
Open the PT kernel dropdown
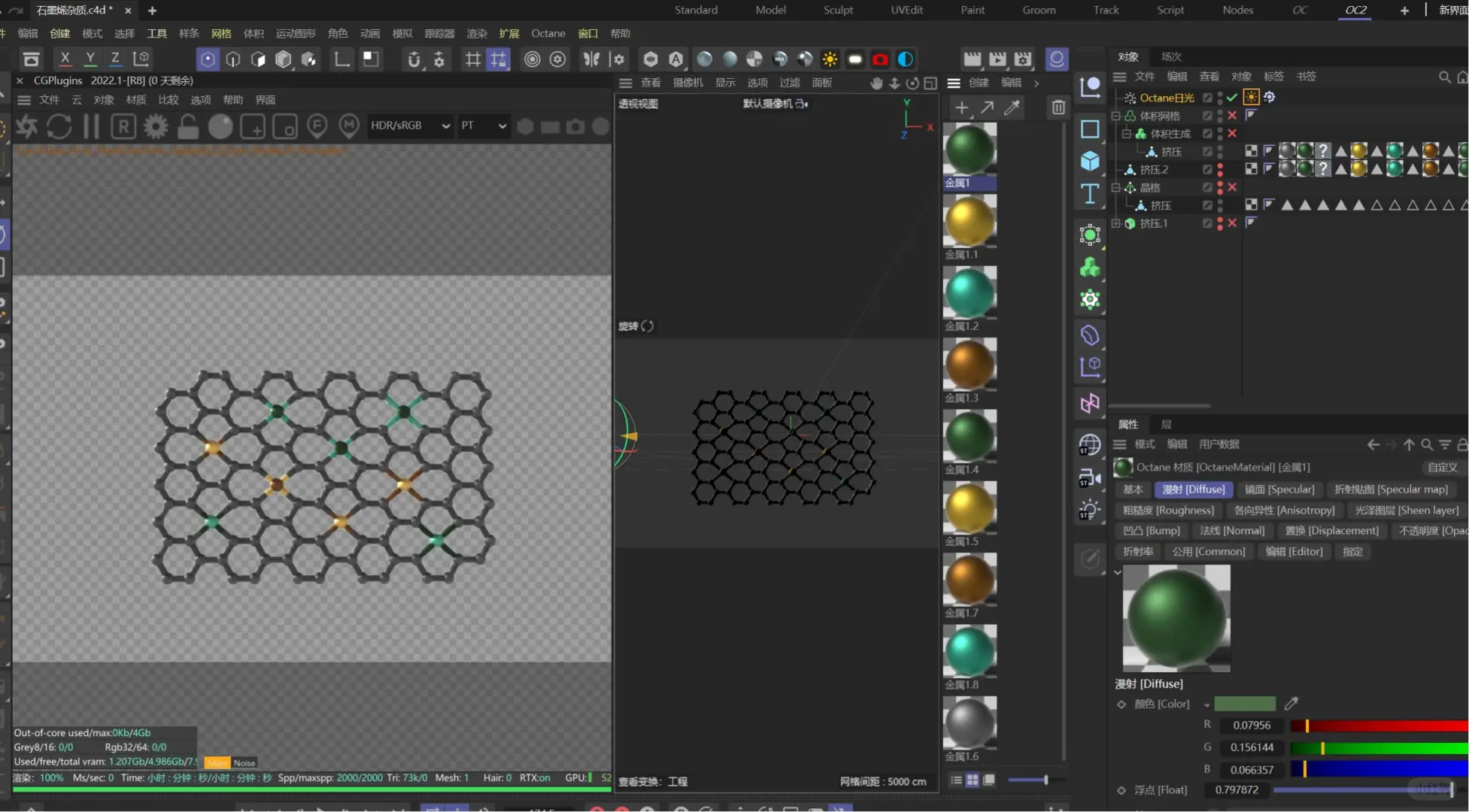click(483, 126)
